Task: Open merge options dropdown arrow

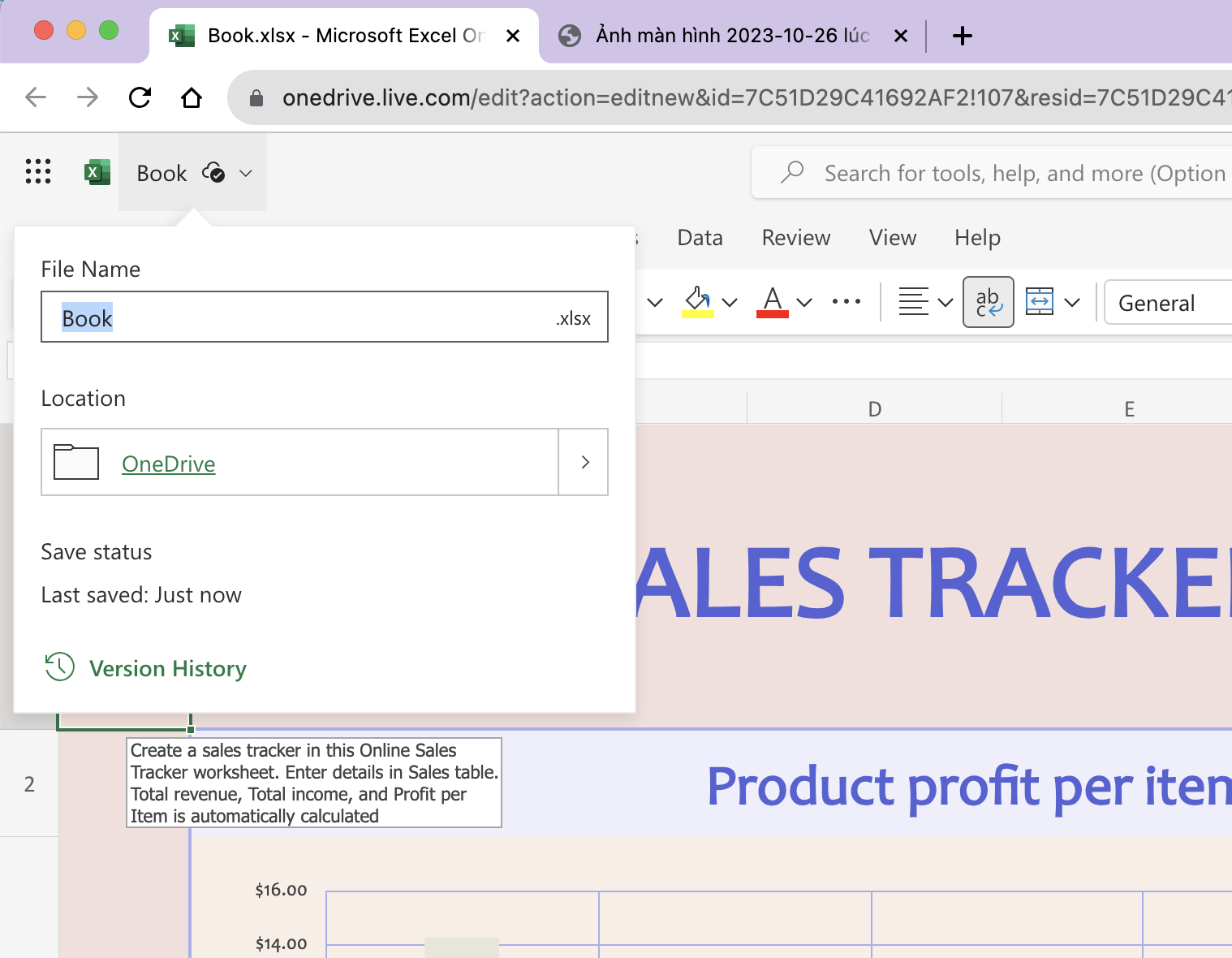Action: pyautogui.click(x=1072, y=303)
